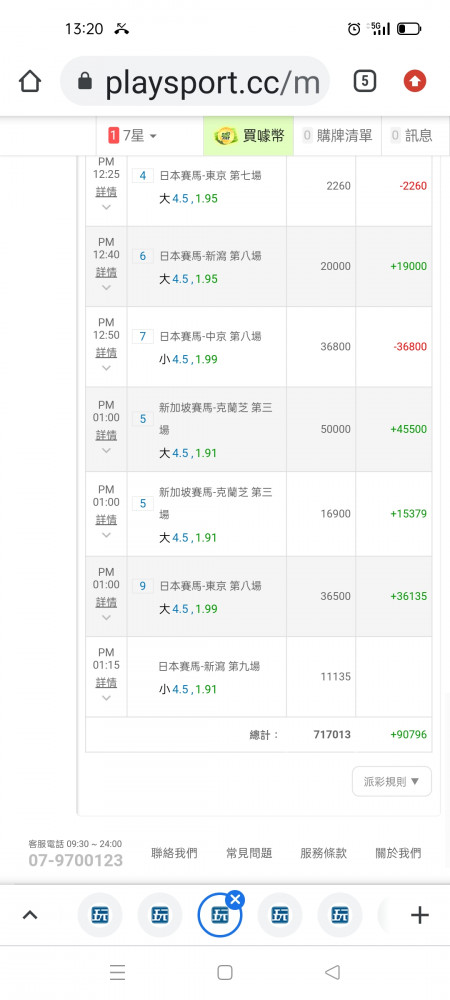The width and height of the screenshot is (450, 1000).
Task: Expand 詳情 for PM 12:50 中京 bet
Action: [106, 352]
